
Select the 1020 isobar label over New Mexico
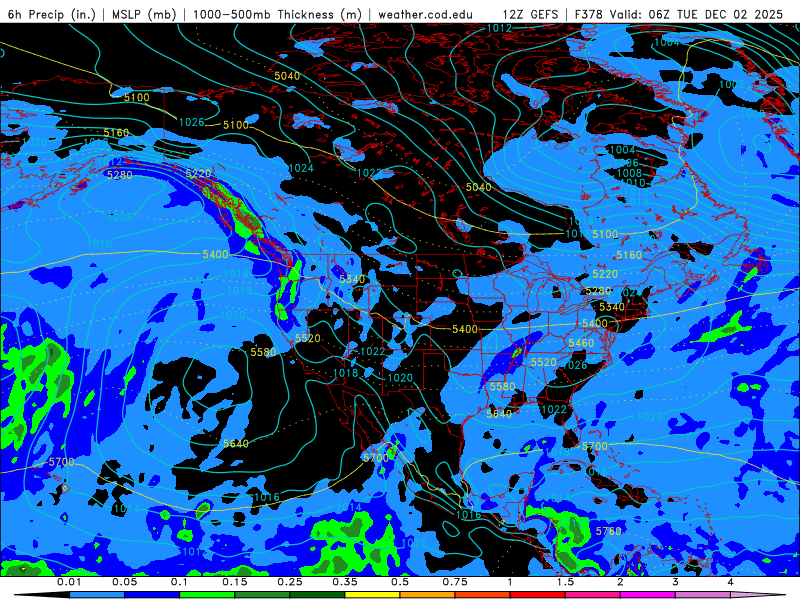click(x=400, y=378)
